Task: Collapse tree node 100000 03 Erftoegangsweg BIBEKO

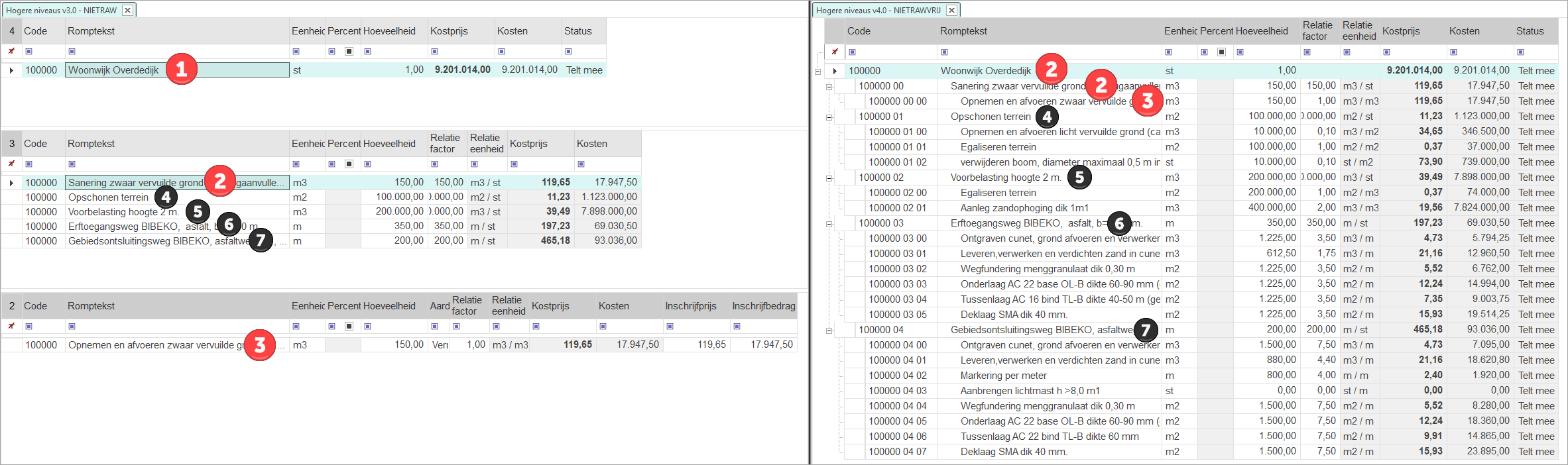Action: coord(829,224)
